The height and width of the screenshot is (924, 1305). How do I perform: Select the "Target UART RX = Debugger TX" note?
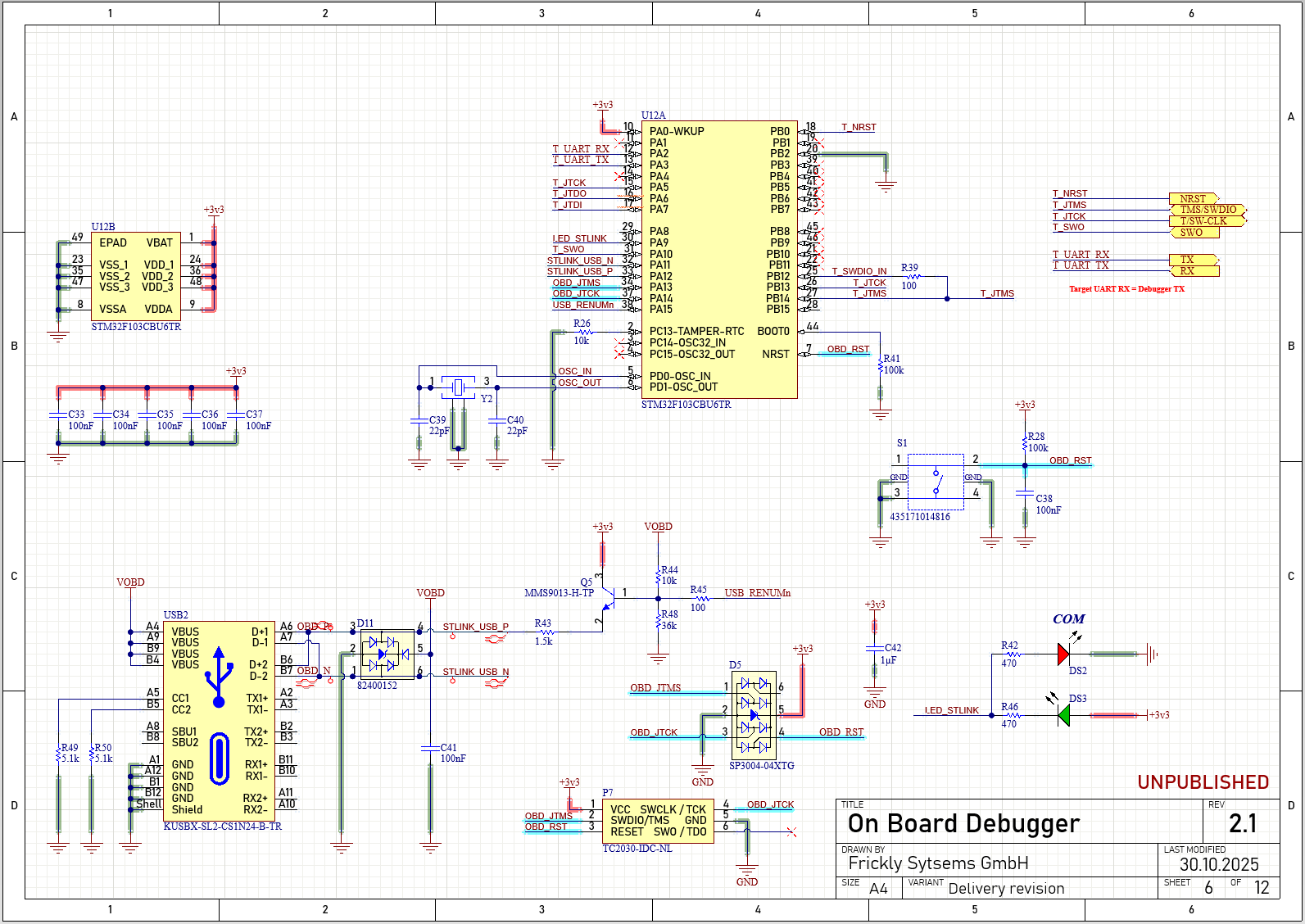(1126, 289)
